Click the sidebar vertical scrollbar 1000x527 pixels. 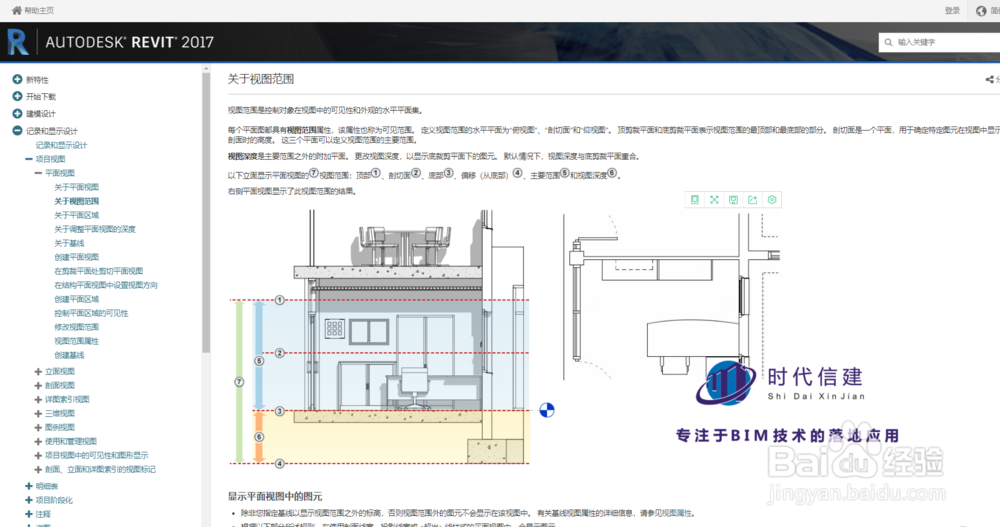(x=206, y=211)
